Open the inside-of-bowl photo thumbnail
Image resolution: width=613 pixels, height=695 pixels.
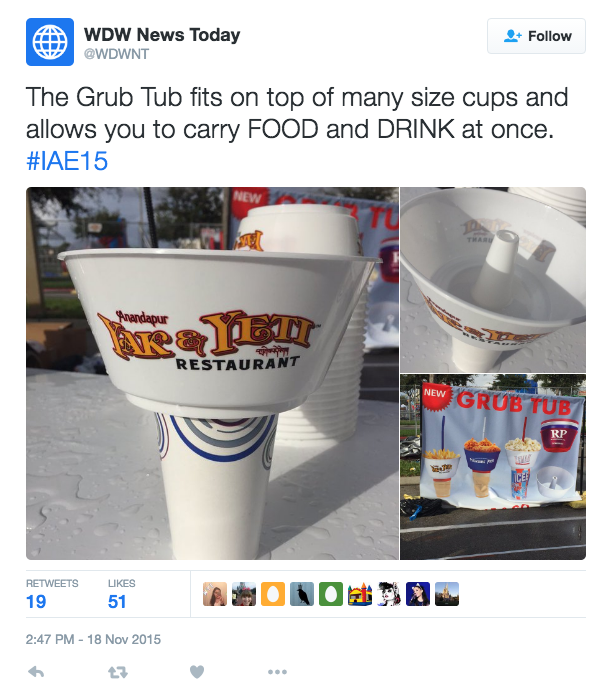tap(493, 280)
